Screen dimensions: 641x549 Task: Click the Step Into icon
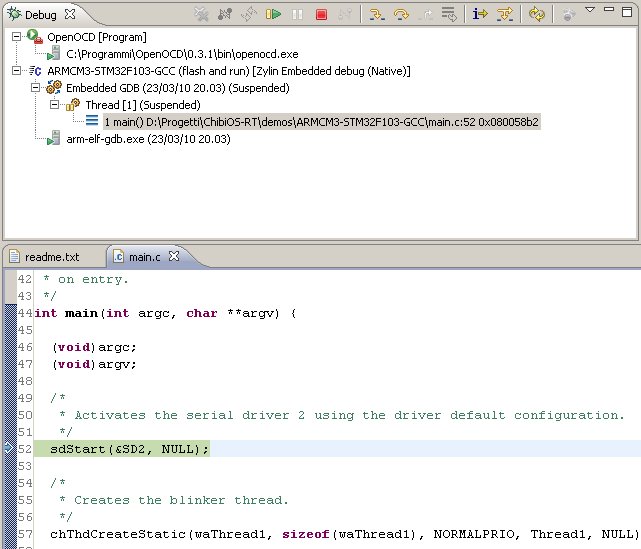tap(377, 15)
